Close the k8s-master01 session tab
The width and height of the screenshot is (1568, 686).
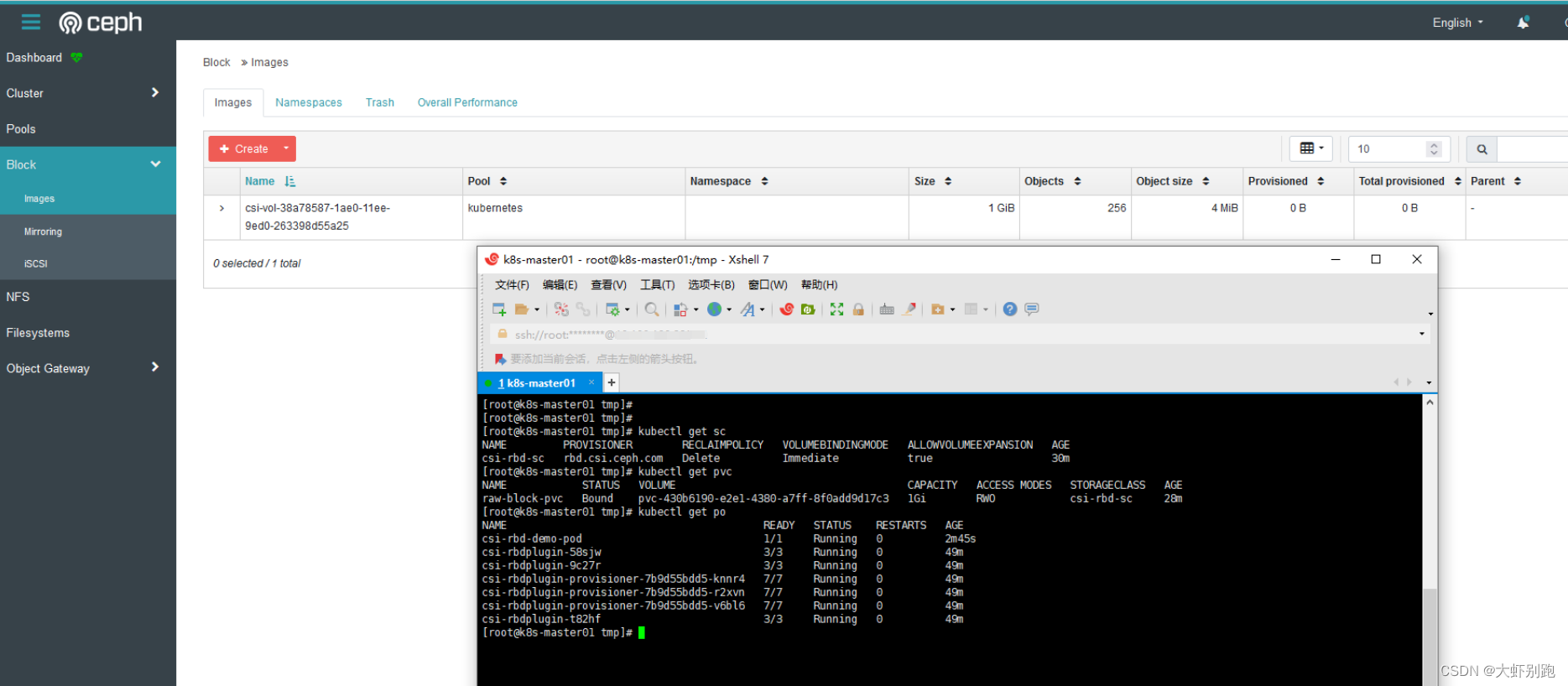(x=591, y=382)
